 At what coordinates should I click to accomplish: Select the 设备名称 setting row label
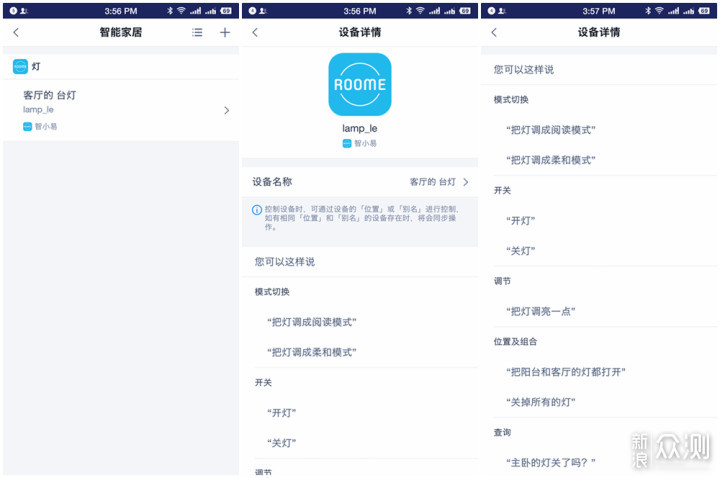click(x=272, y=182)
